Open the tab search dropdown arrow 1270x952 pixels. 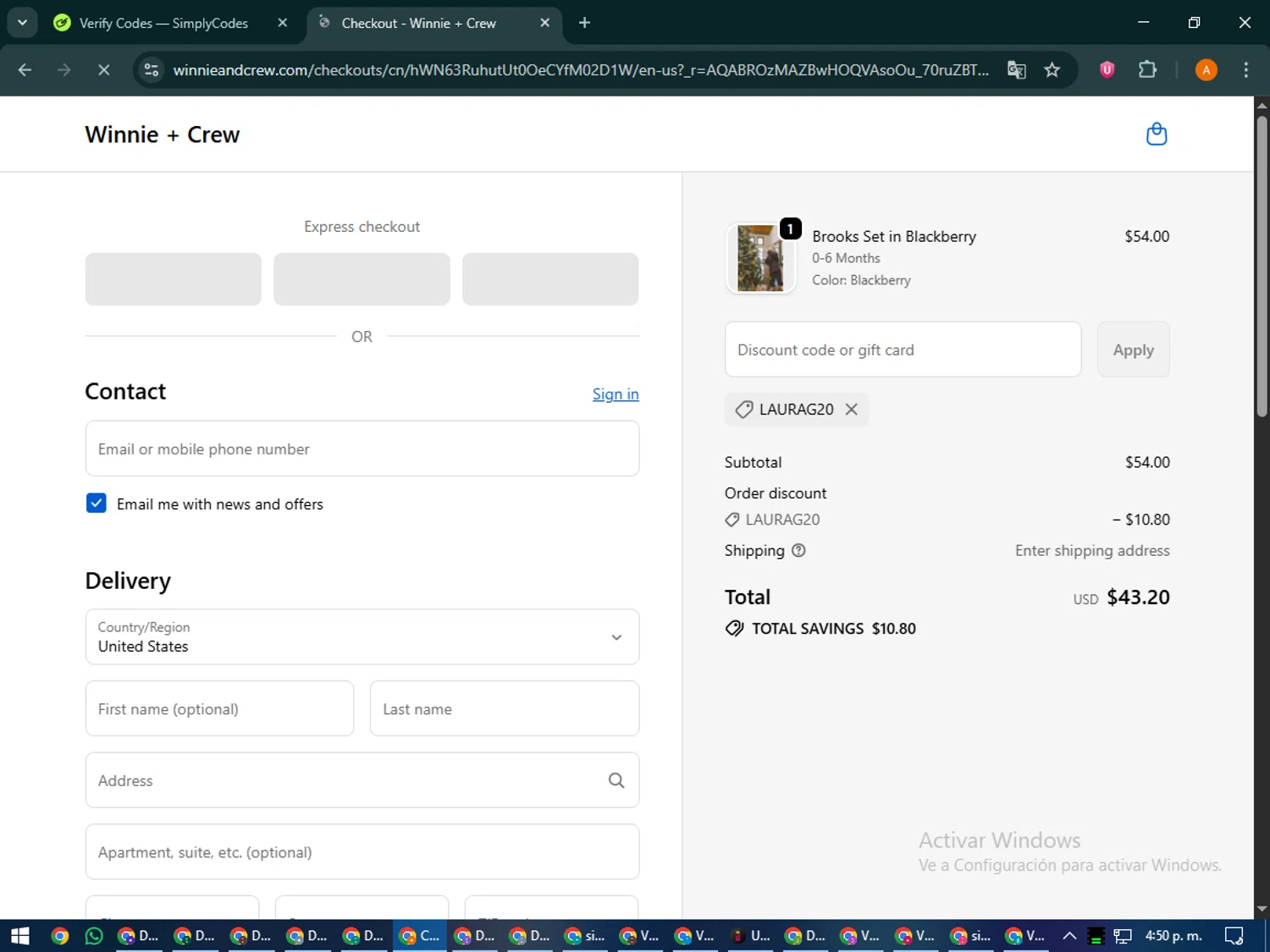22,23
